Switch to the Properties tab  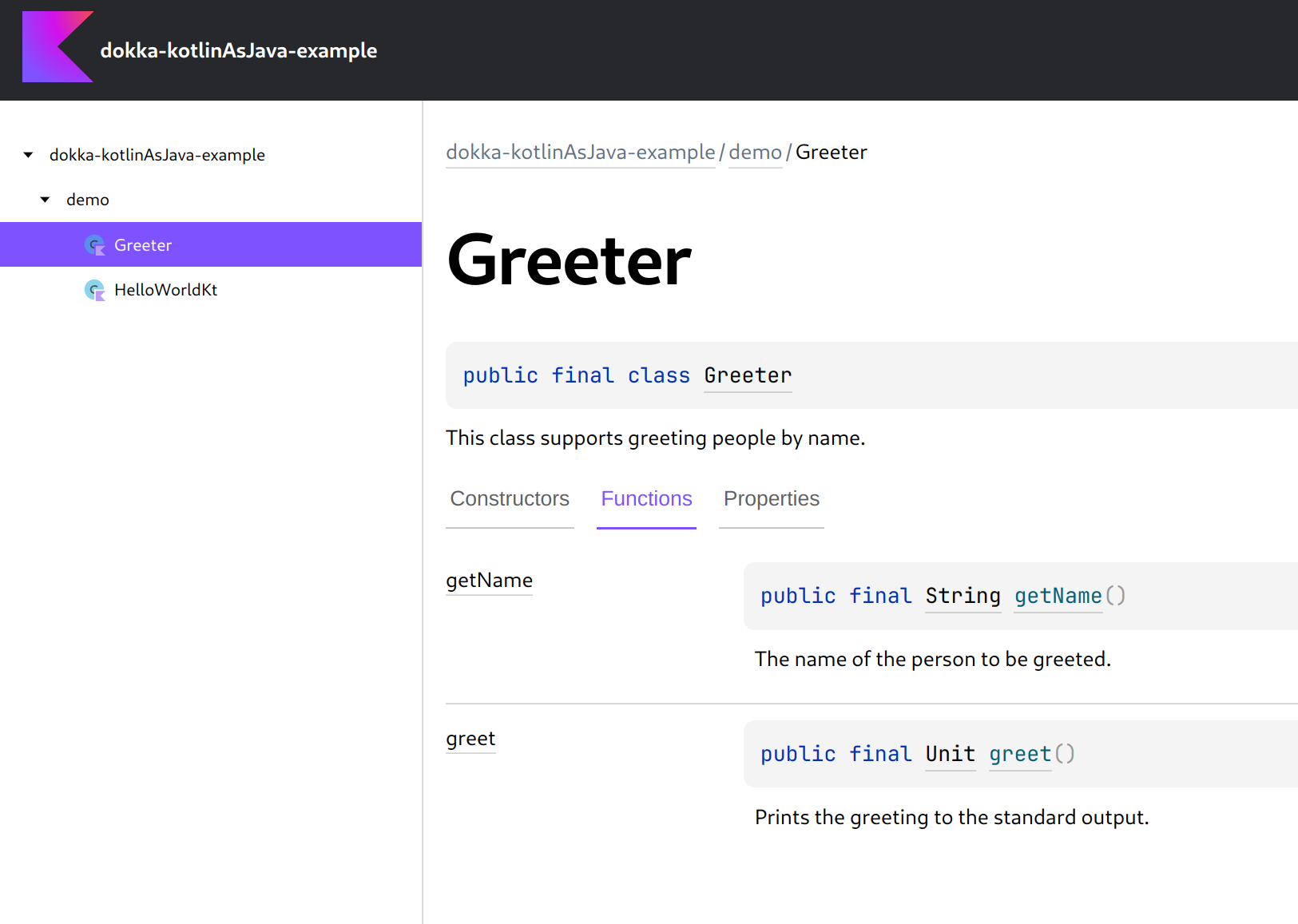point(772,499)
